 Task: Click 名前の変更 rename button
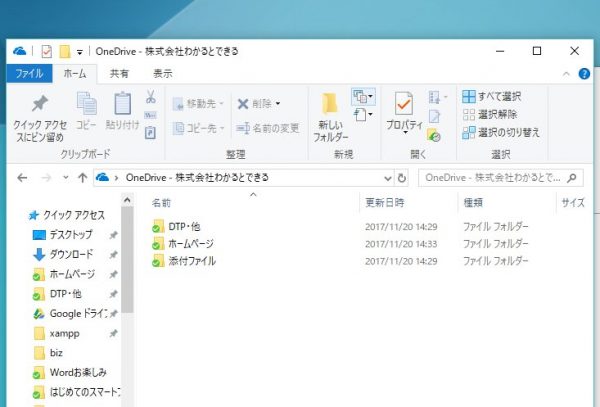point(267,128)
